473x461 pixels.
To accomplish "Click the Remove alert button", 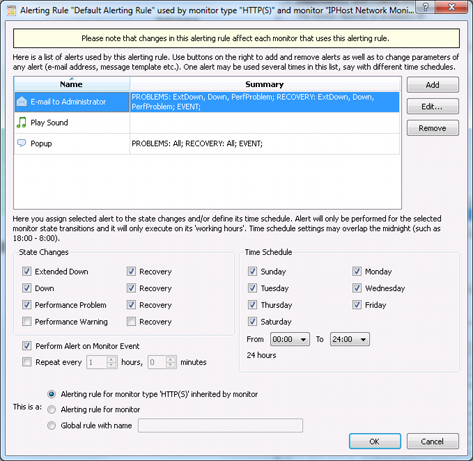I will (433, 128).
